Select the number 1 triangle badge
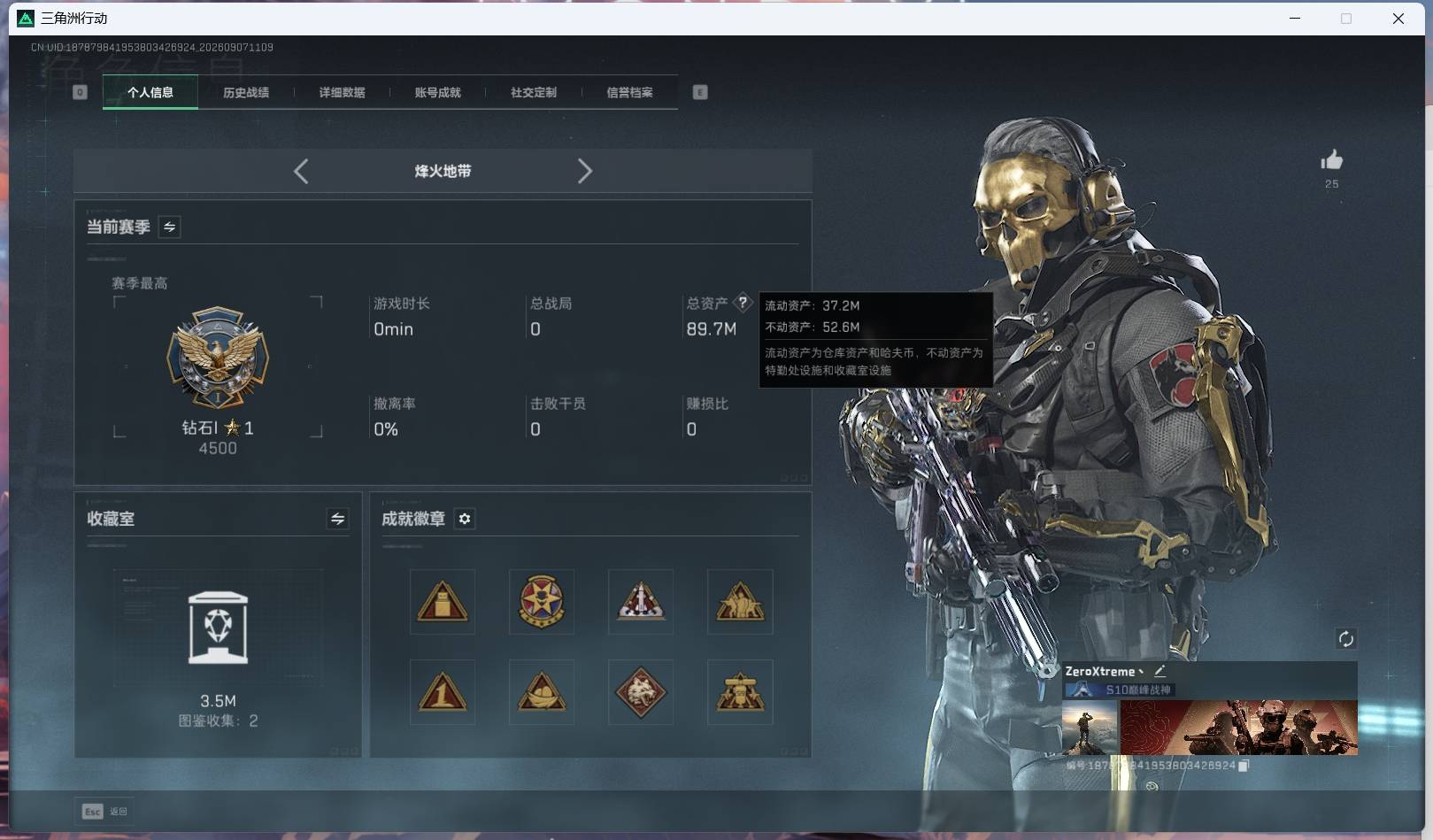Screen dimensions: 1433x840 point(443,692)
